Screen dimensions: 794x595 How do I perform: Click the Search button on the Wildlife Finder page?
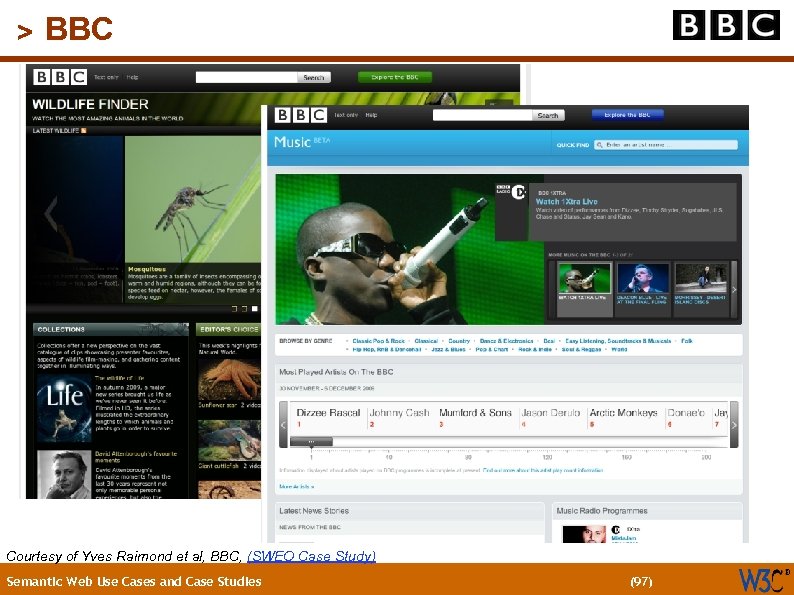click(314, 77)
